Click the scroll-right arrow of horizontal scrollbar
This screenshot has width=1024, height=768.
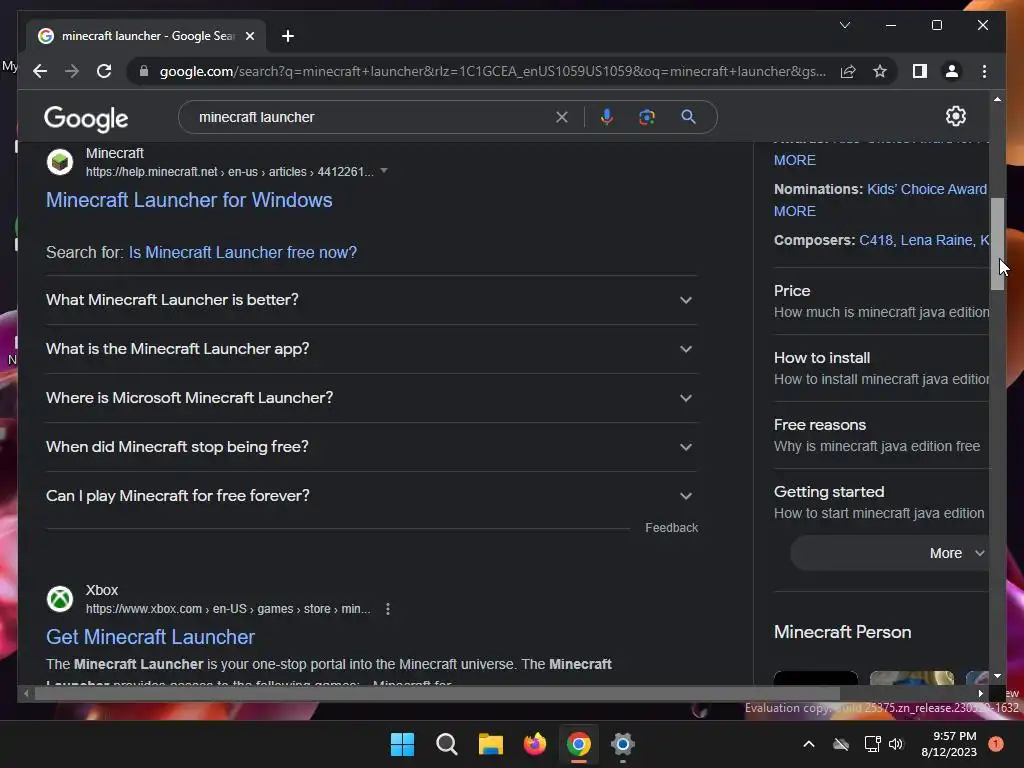click(x=980, y=694)
